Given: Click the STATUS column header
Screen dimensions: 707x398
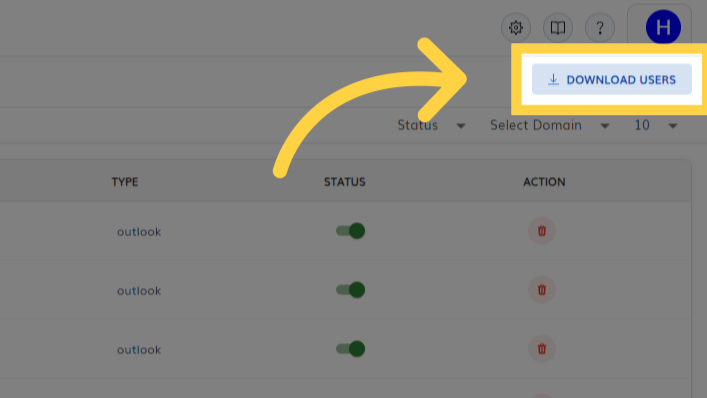Looking at the screenshot, I should (345, 182).
